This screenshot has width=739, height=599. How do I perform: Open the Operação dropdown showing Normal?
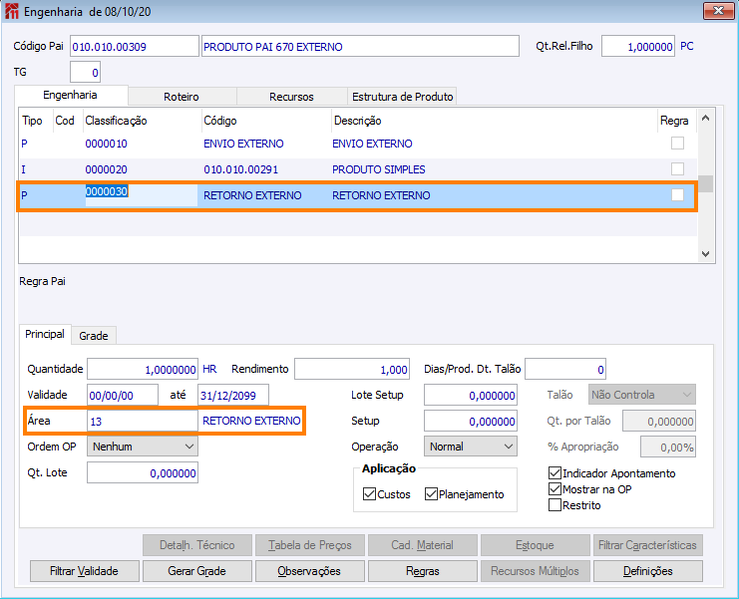[x=470, y=446]
